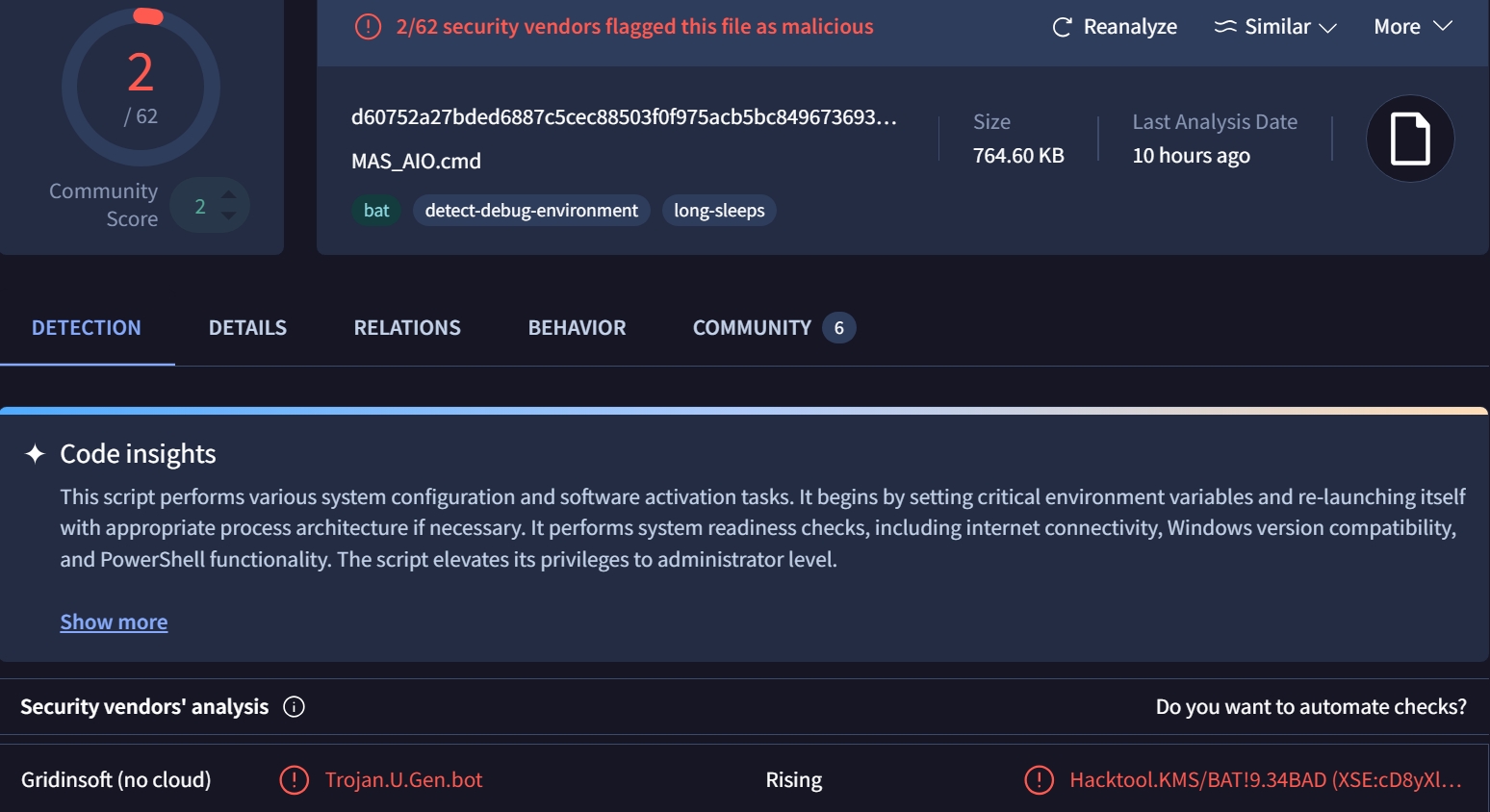The height and width of the screenshot is (812, 1490).
Task: Click the Show more link in Code insights
Action: (114, 622)
